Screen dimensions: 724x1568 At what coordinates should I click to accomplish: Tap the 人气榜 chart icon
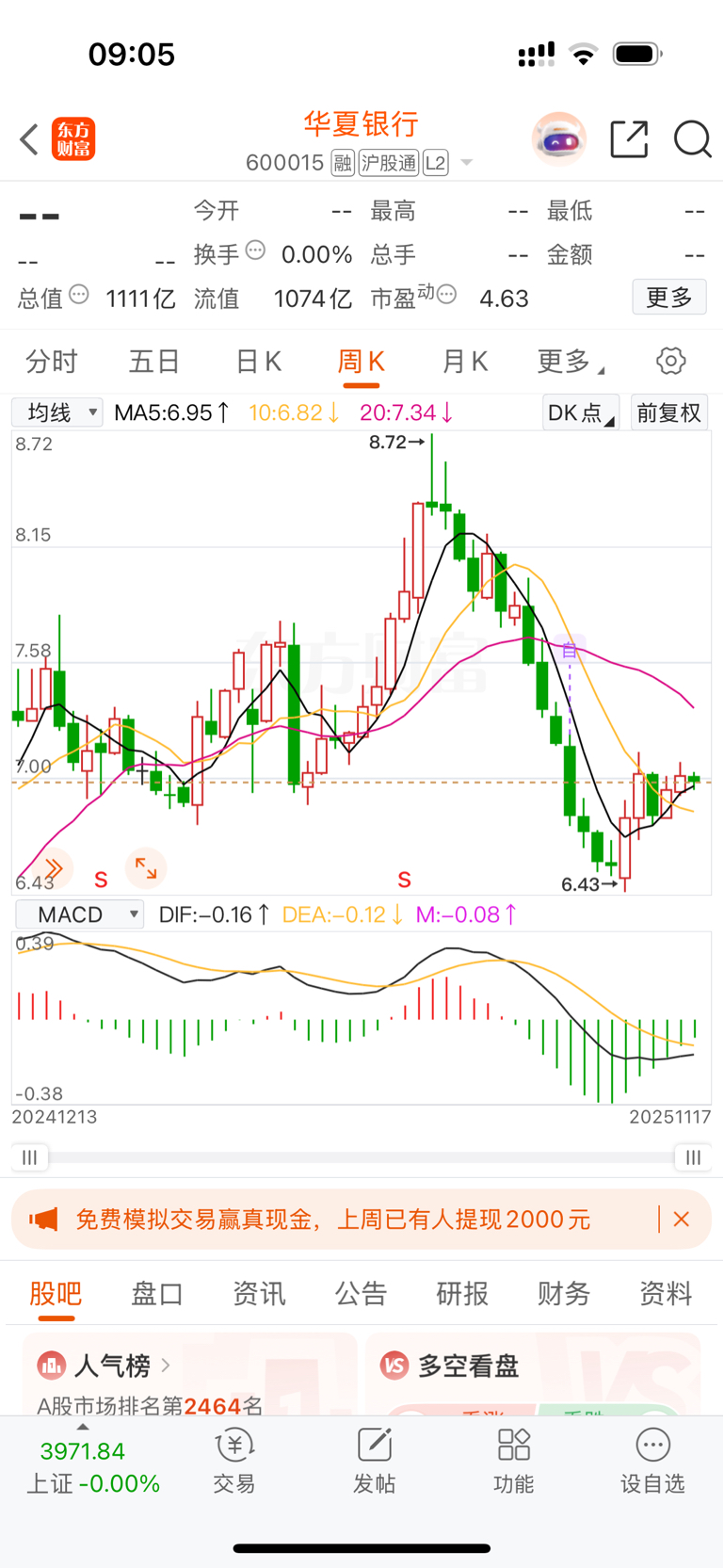[x=51, y=1365]
